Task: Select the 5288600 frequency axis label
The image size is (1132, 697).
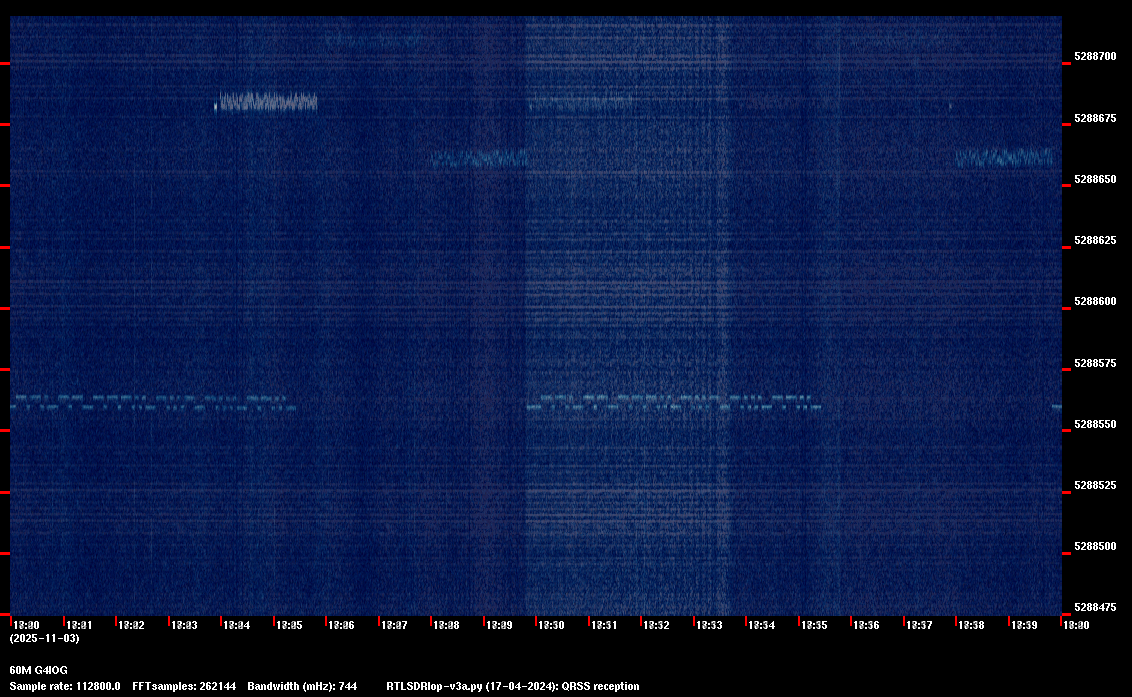Action: pyautogui.click(x=1094, y=301)
